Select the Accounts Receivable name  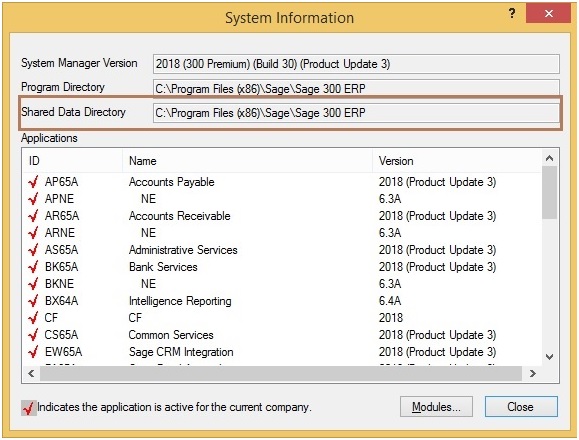click(x=180, y=216)
